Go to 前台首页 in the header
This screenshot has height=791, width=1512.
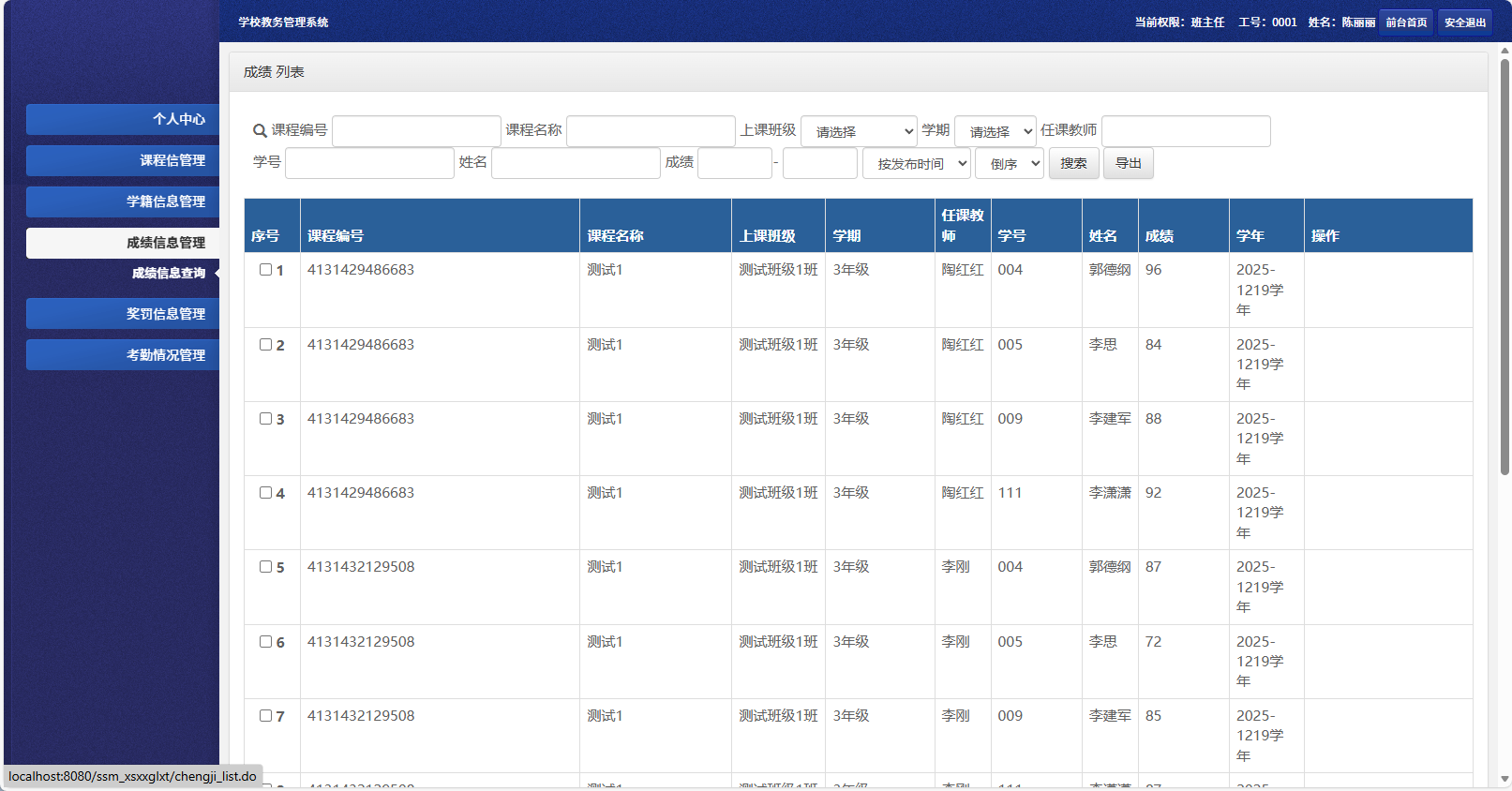click(x=1406, y=22)
